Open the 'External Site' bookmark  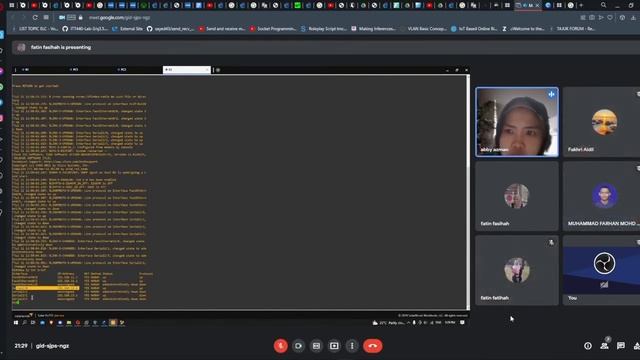127,29
